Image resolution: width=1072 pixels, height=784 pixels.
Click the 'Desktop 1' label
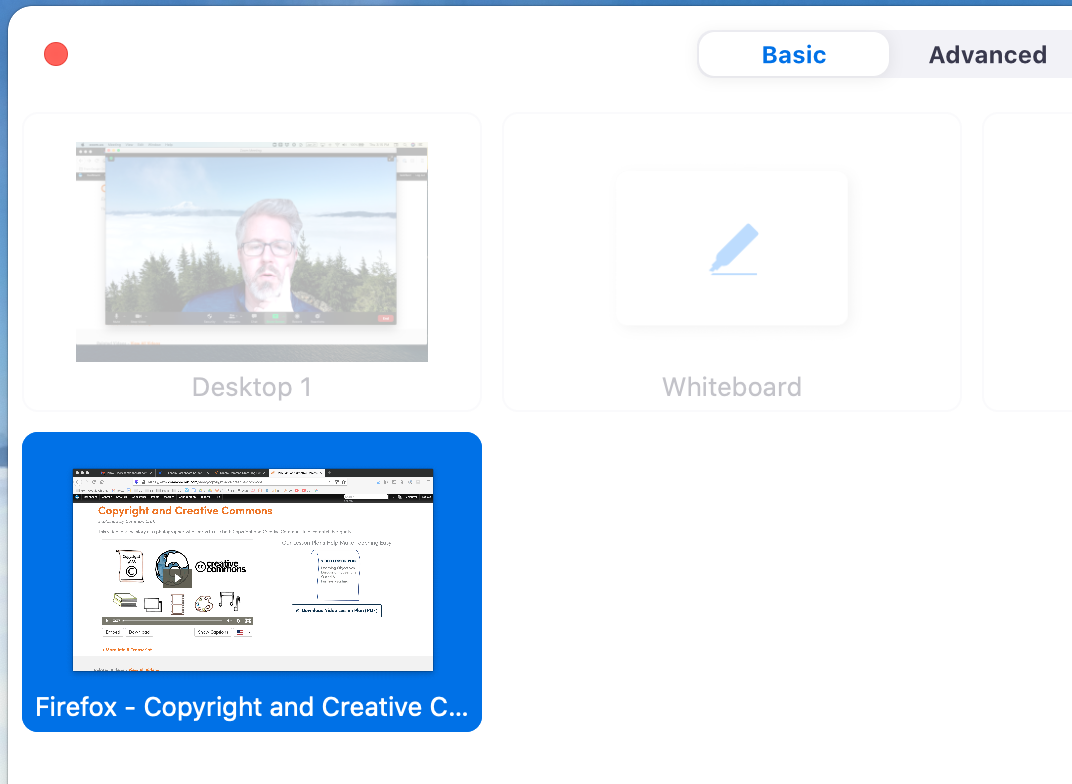coord(252,387)
